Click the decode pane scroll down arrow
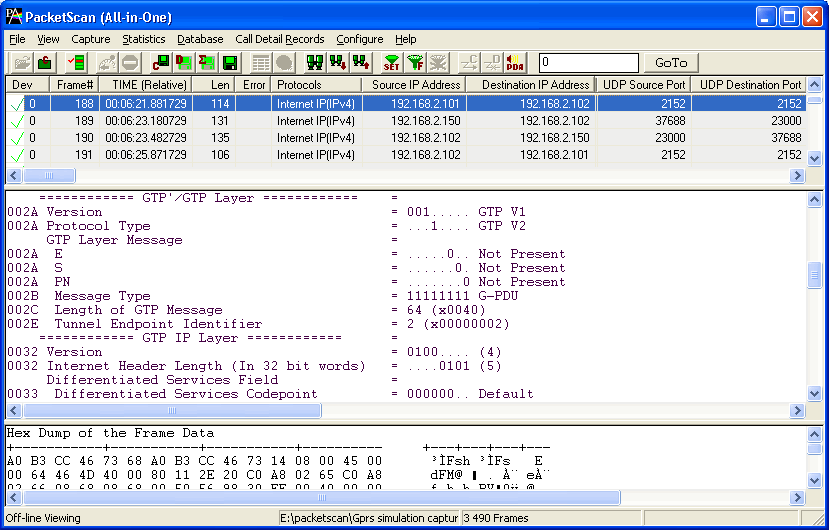Viewport: 829px width, 530px height. 814,394
